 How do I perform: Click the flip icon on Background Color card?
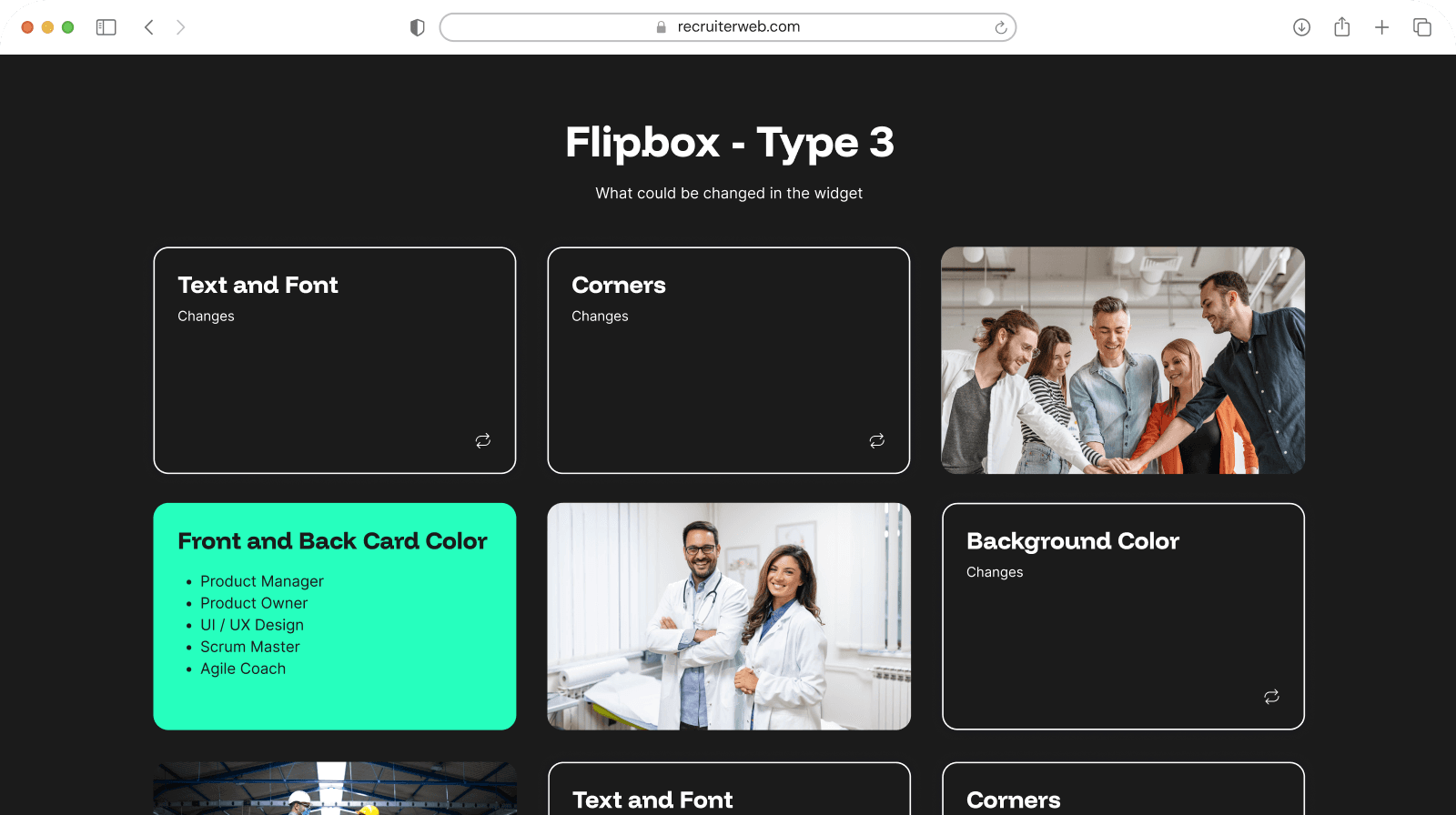pos(1271,697)
